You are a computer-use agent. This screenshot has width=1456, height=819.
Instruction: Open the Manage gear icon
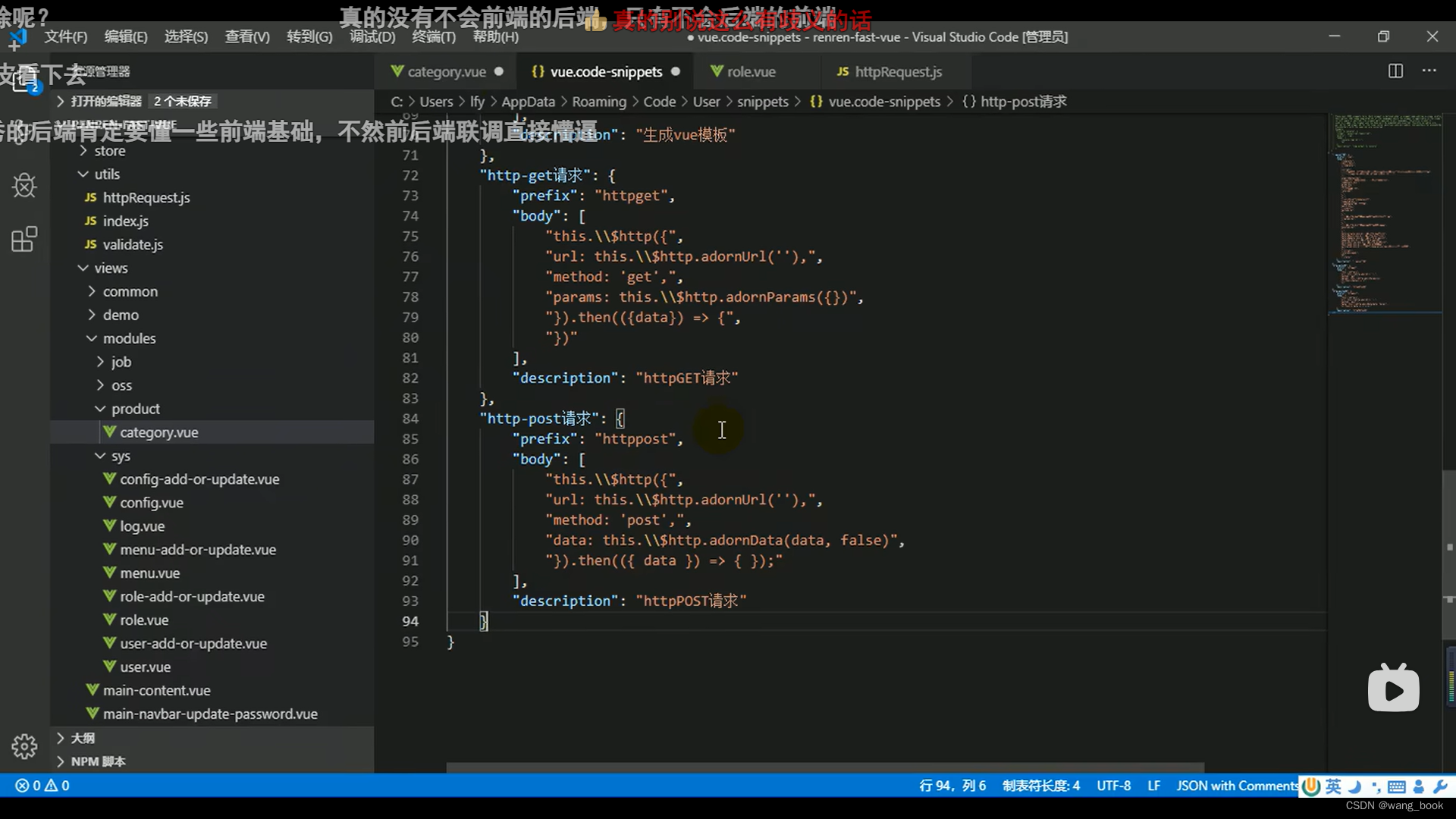[x=24, y=746]
